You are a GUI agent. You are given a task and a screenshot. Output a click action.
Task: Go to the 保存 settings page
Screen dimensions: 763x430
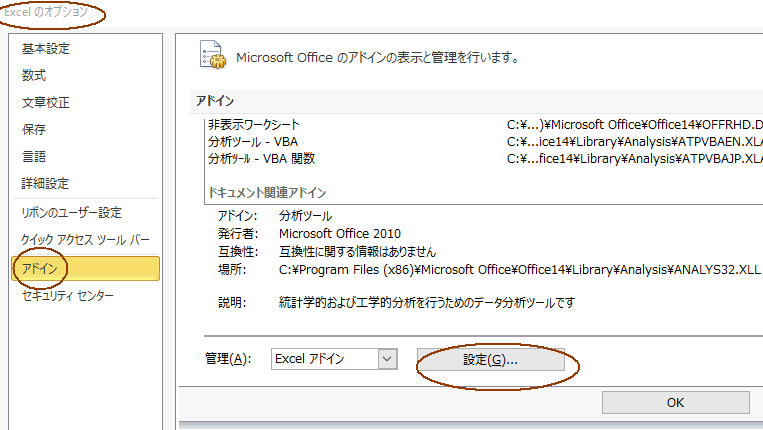pos(34,129)
